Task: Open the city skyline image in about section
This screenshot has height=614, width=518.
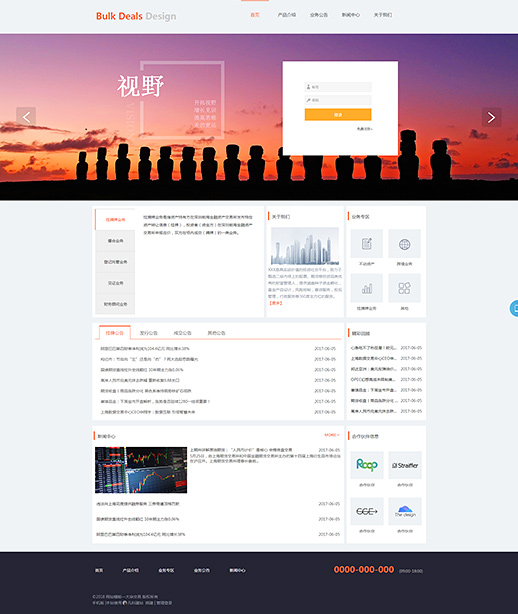Action: 305,246
